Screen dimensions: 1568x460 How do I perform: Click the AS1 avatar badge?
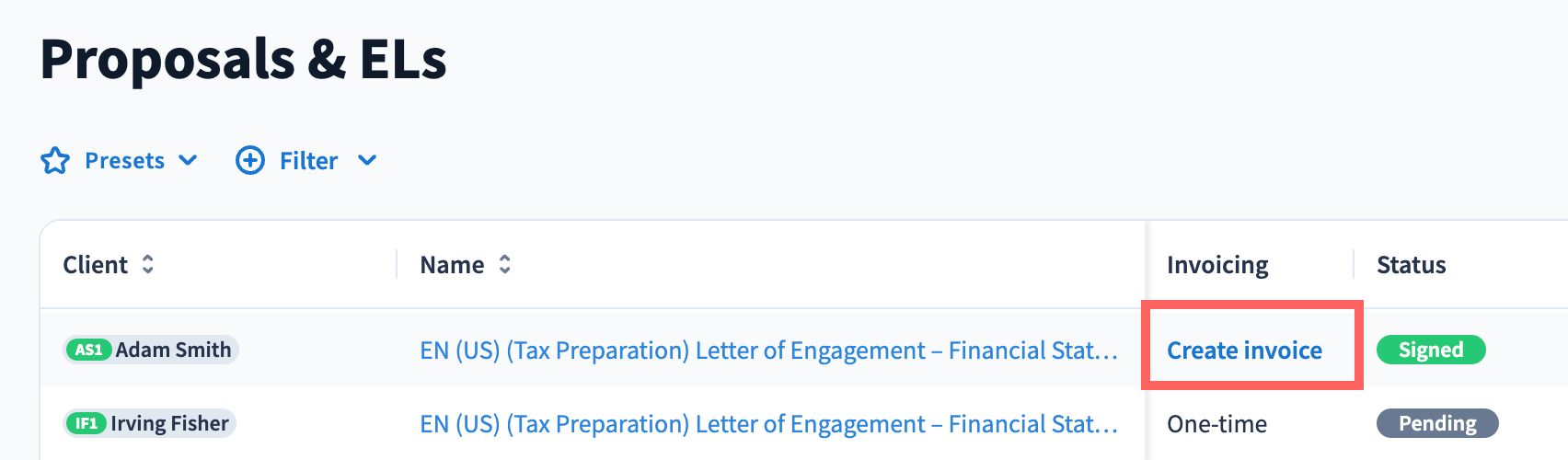[89, 351]
